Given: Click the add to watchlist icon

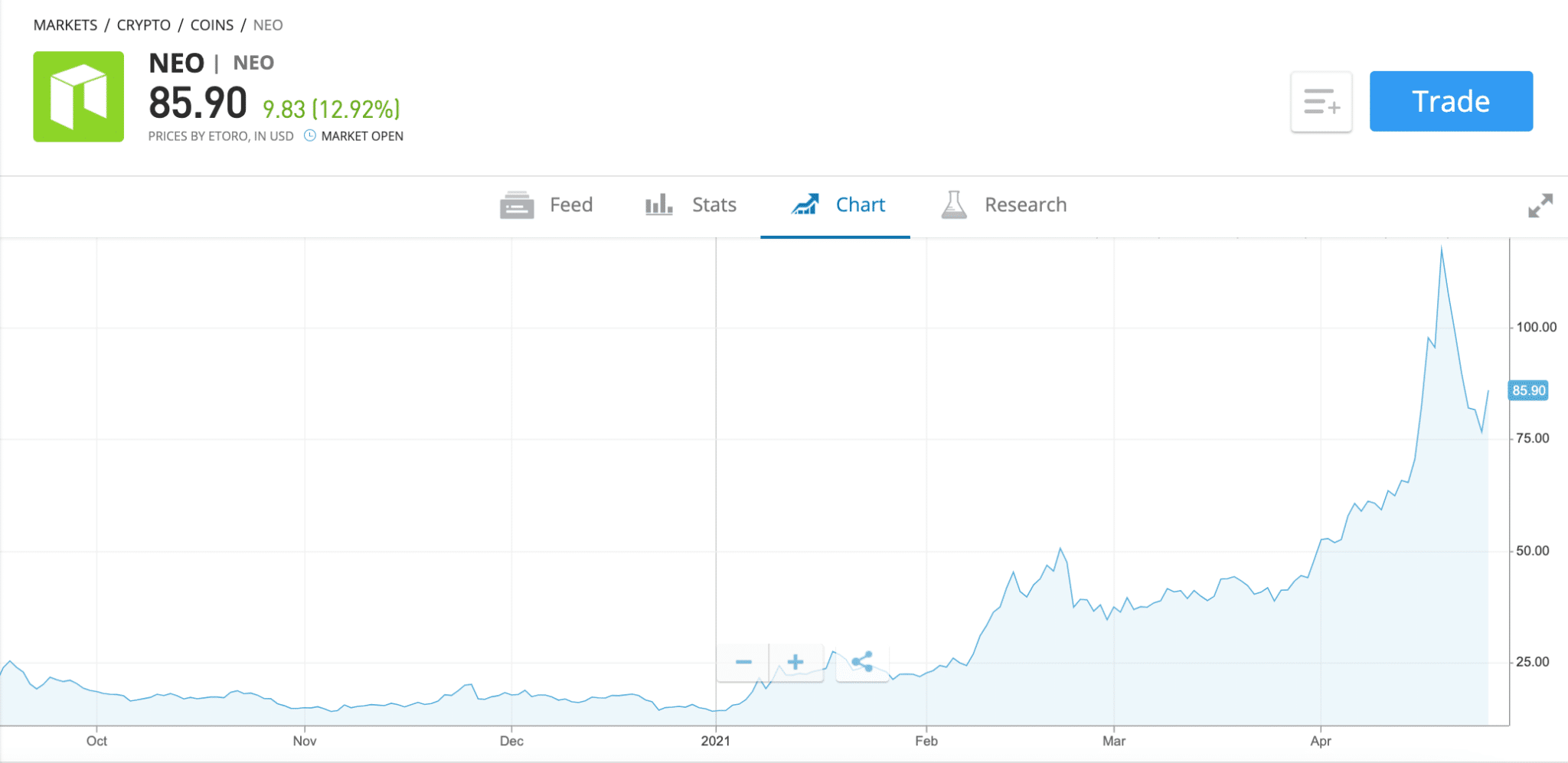Looking at the screenshot, I should pos(1321,102).
